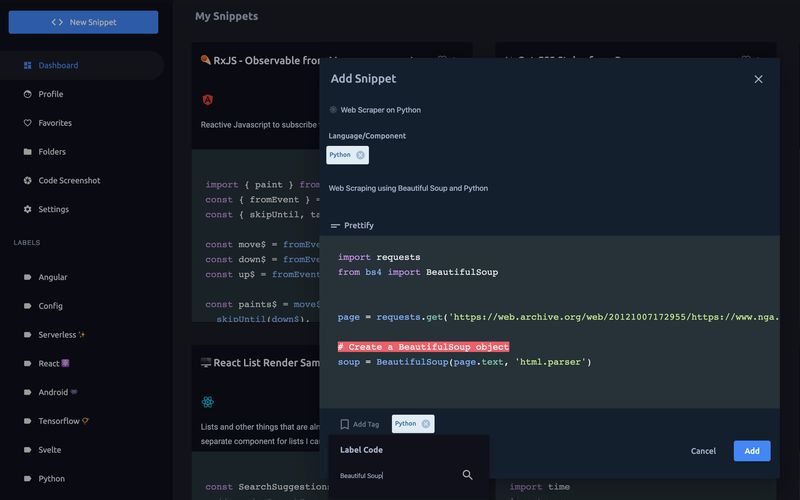The width and height of the screenshot is (800, 500).
Task: Click the Add Tag bookmark icon
Action: pos(345,424)
